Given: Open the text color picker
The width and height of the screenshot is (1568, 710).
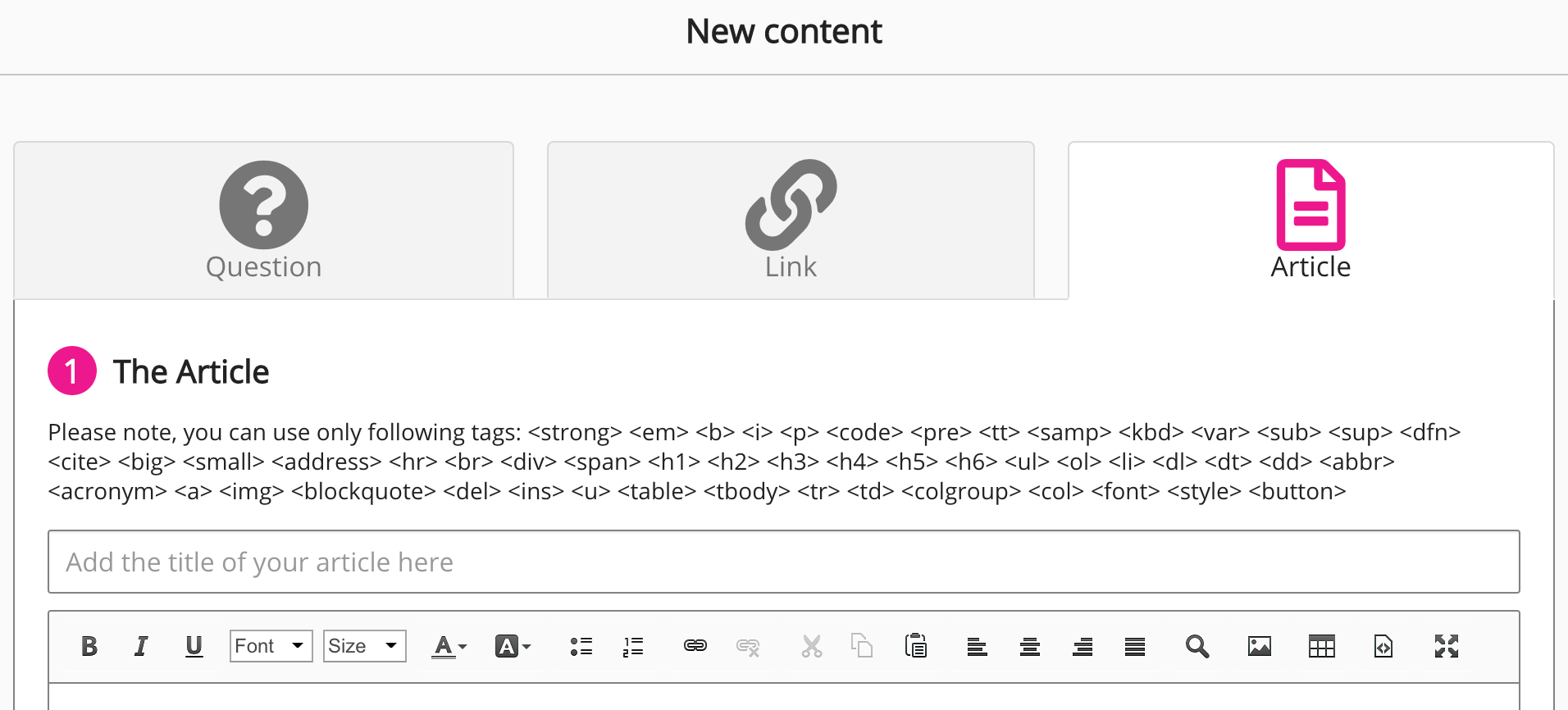Looking at the screenshot, I should click(449, 646).
